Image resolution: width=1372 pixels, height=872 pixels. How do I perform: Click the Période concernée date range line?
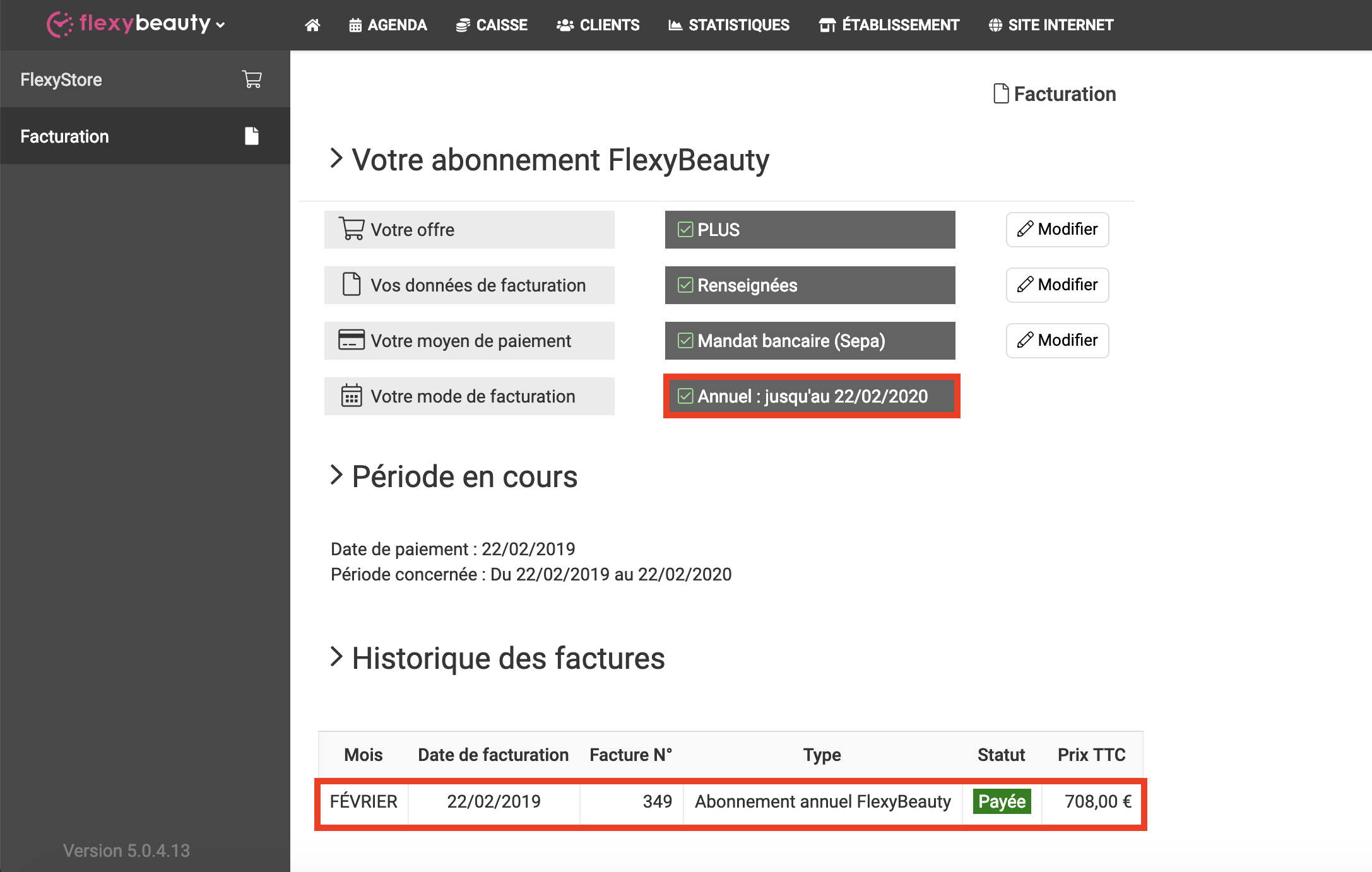coord(531,574)
